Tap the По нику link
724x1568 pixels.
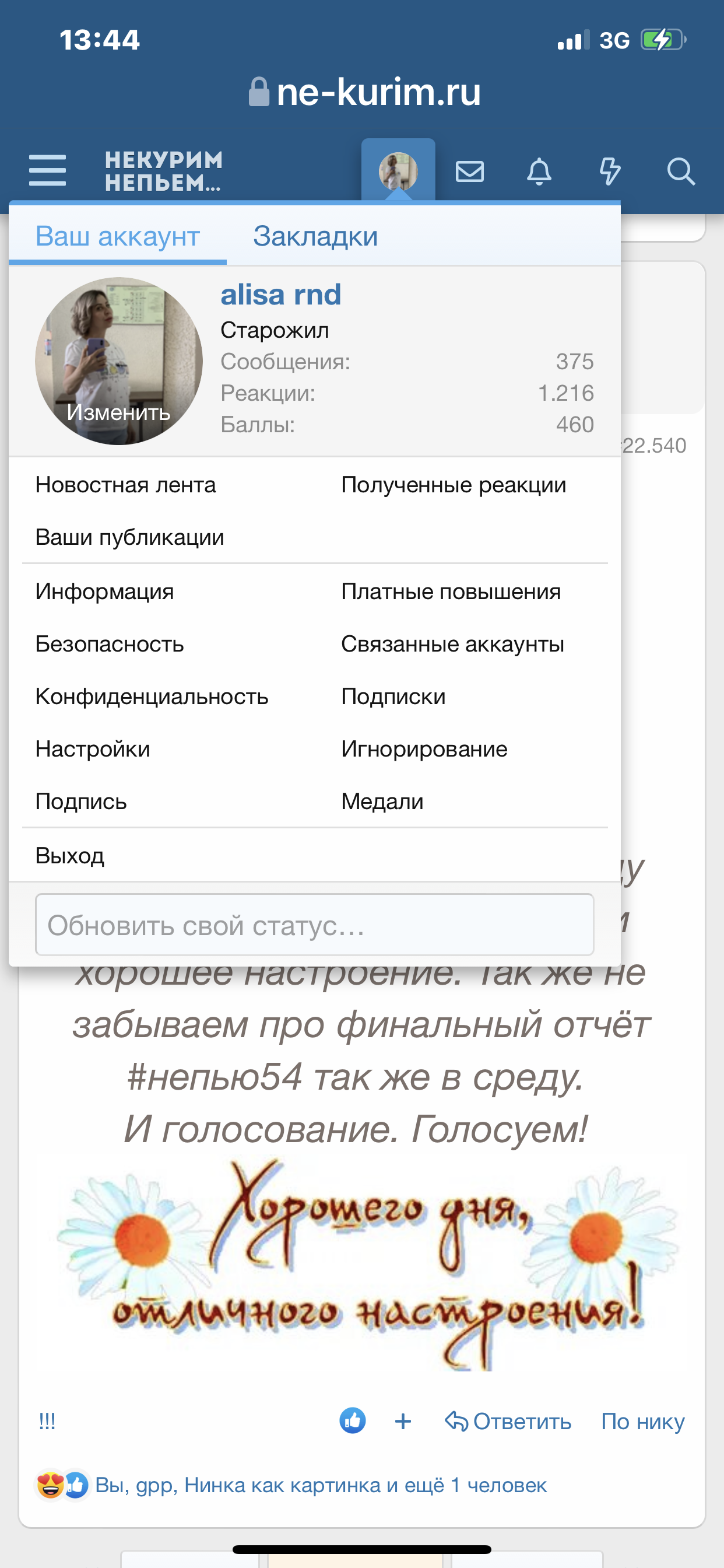click(642, 1422)
